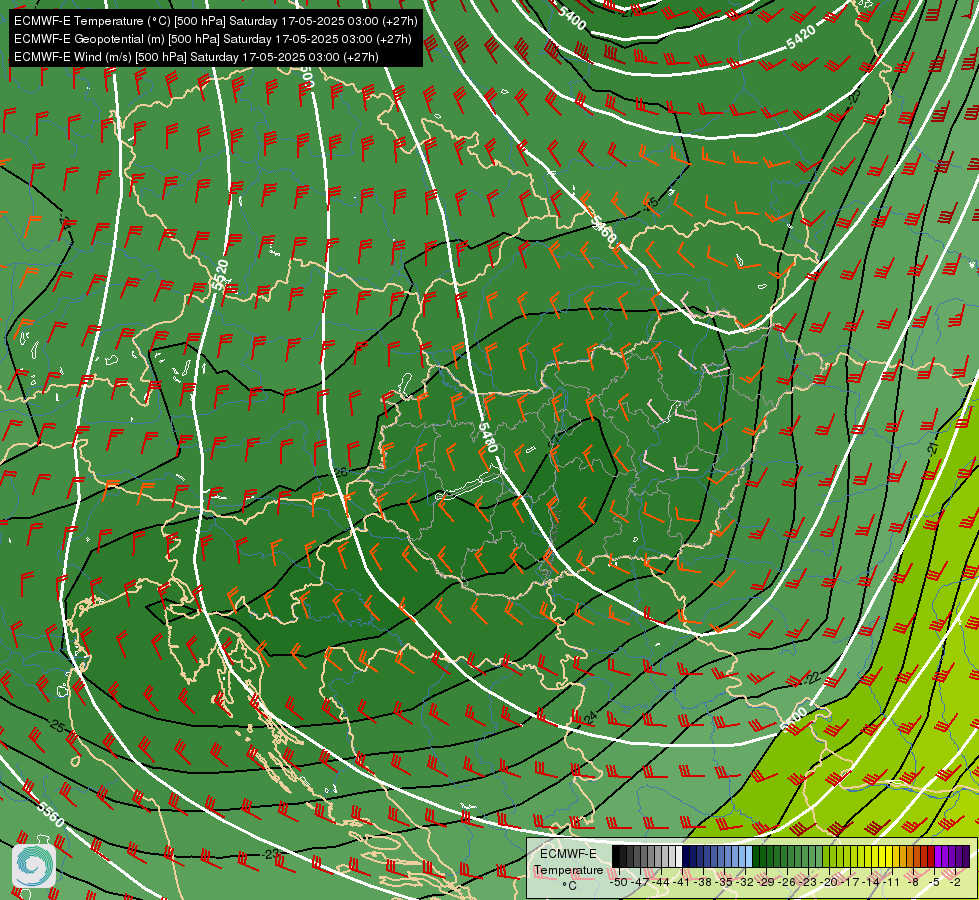Click the -21 isotherm label on map
This screenshot has height=900, width=979.
933,448
